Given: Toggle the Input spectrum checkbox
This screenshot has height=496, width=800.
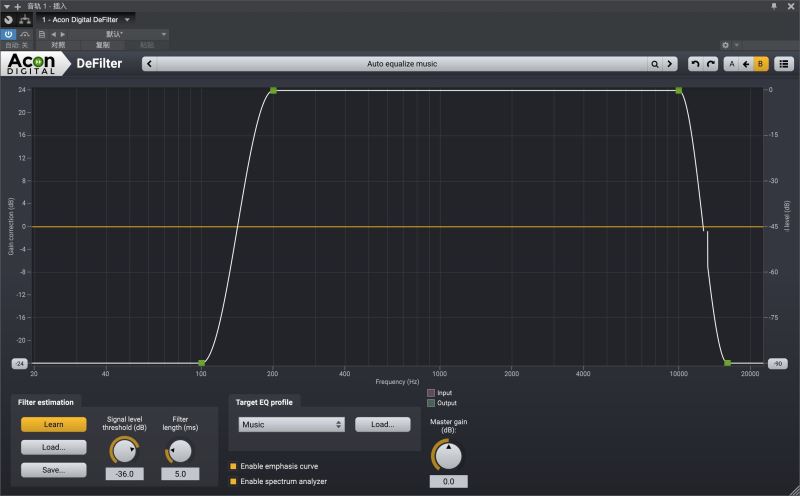Looking at the screenshot, I should 431,393.
